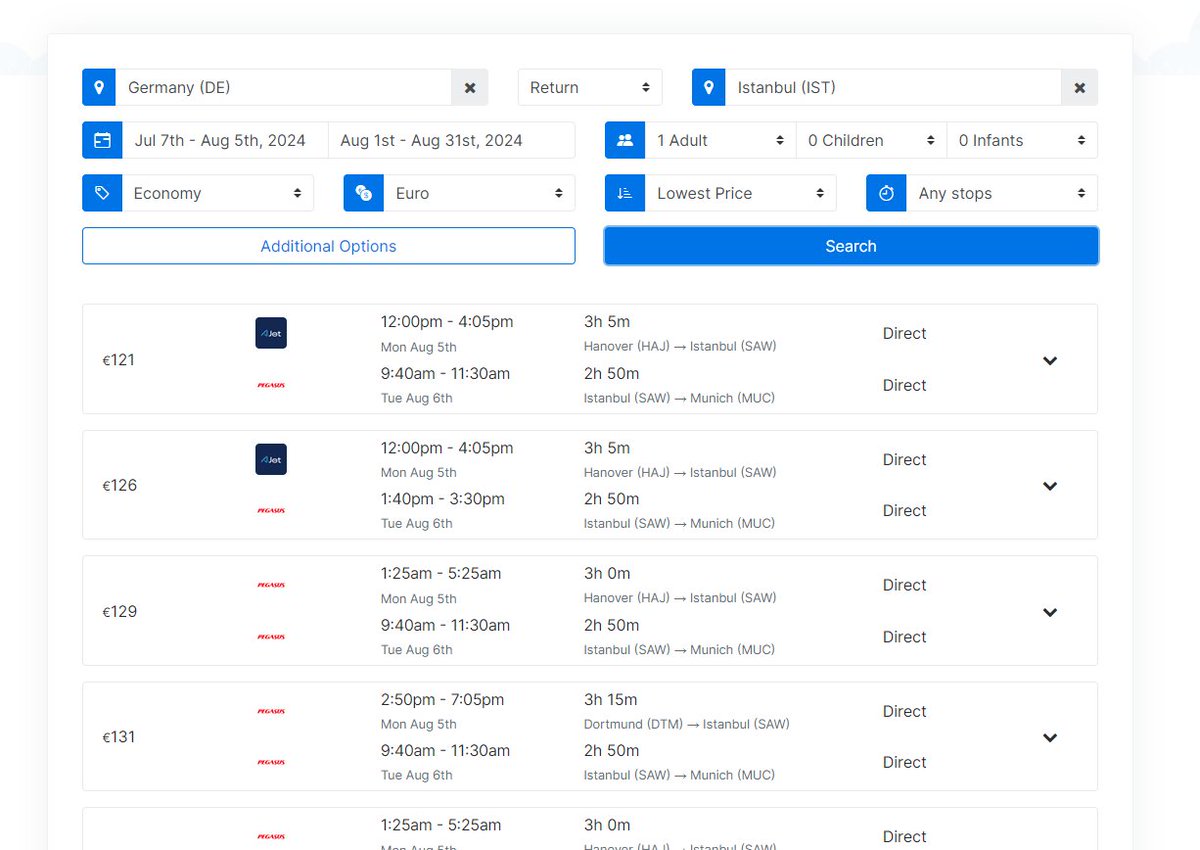Click the origin location pin icon
The height and width of the screenshot is (850, 1200).
99,88
